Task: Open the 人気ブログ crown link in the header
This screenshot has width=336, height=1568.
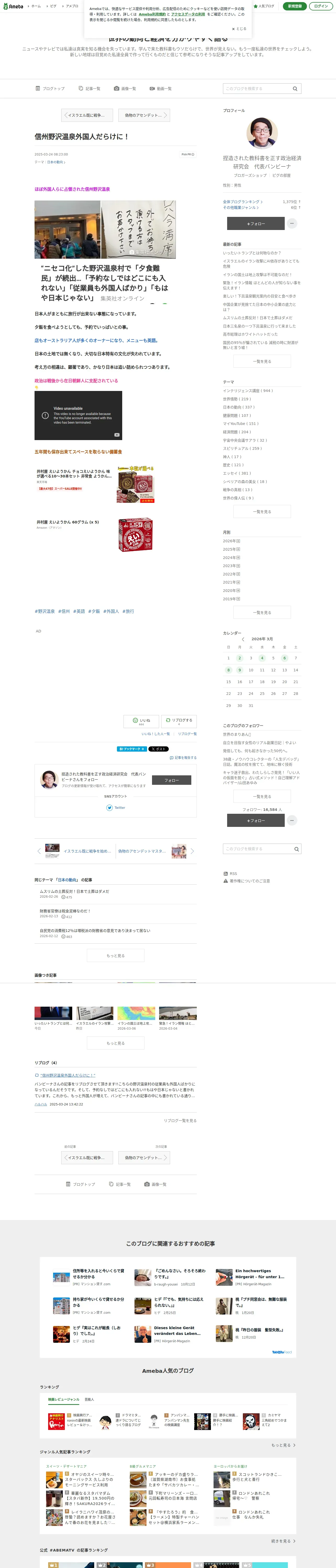Action: click(265, 6)
